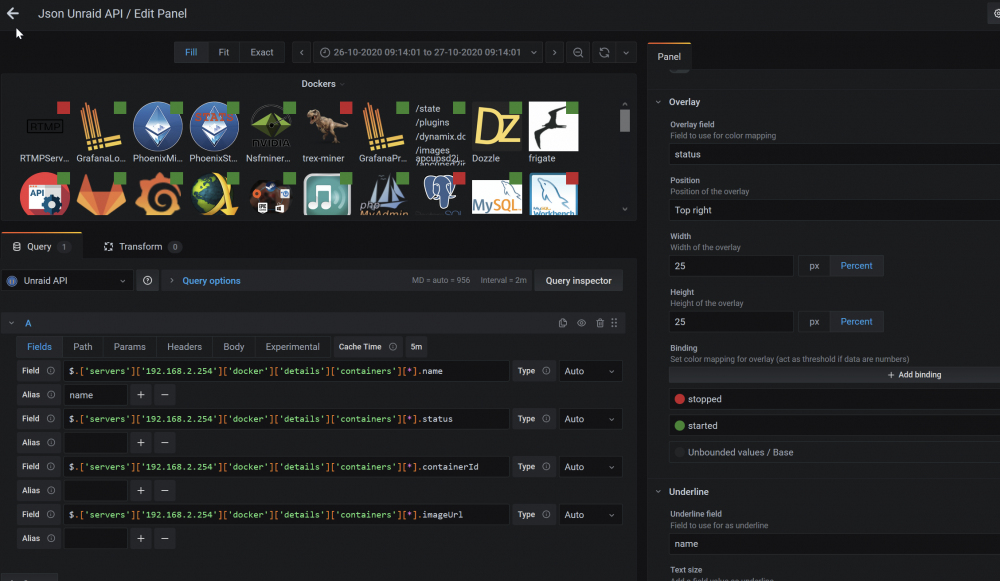Click the zoom out time range icon
The height and width of the screenshot is (581, 1000).
(578, 52)
